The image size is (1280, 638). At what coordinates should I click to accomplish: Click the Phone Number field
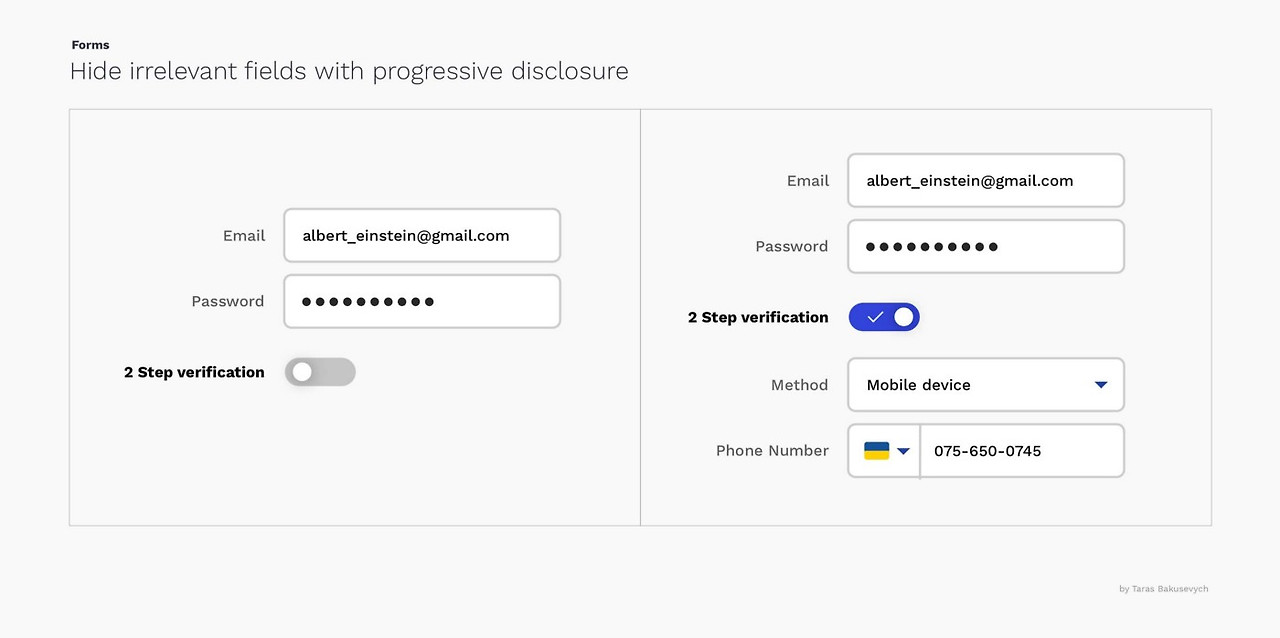click(x=1020, y=450)
